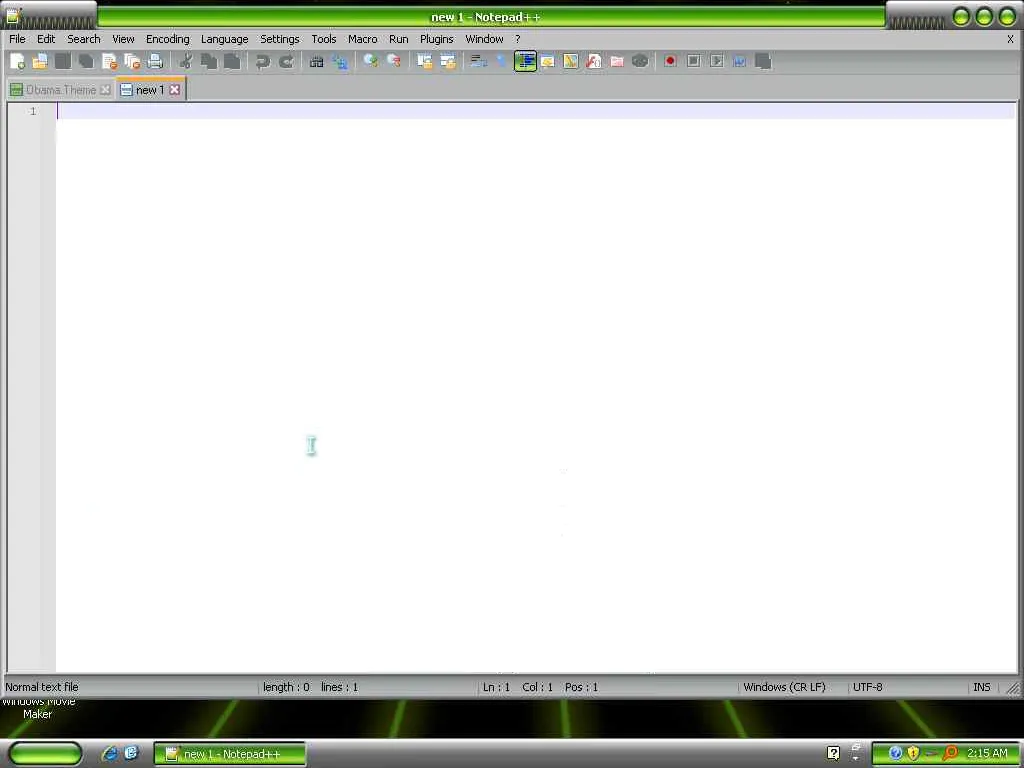This screenshot has width=1024, height=768.
Task: Click the Save All toolbar icon
Action: click(x=86, y=61)
